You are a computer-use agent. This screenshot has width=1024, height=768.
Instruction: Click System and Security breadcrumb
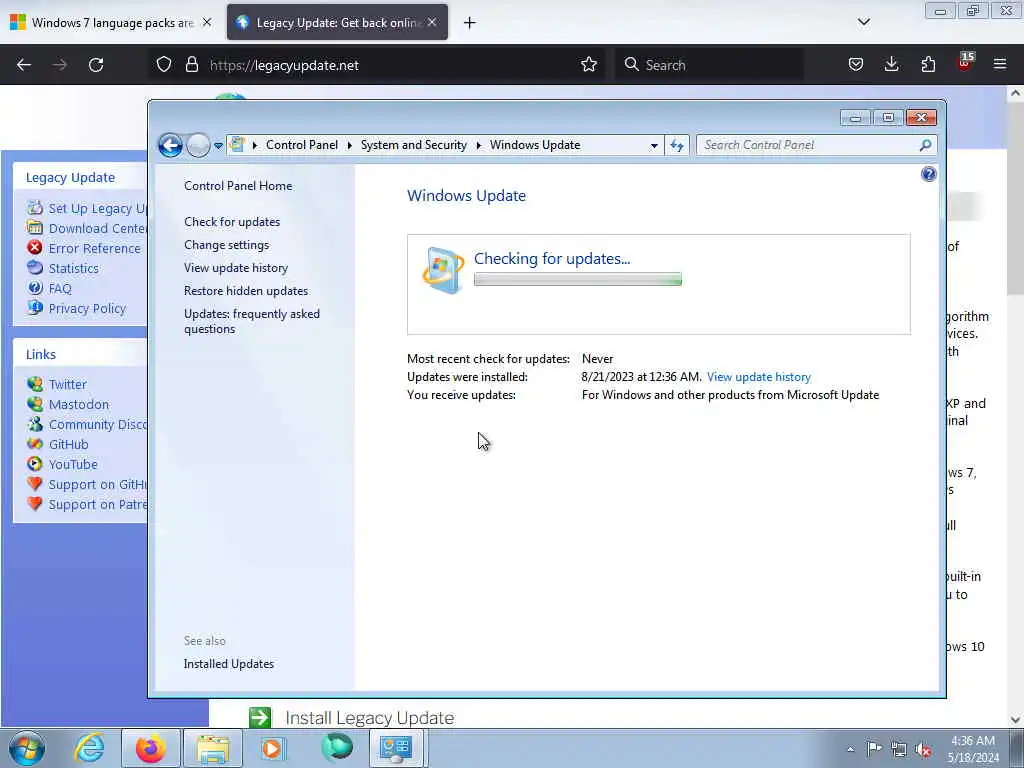point(413,145)
